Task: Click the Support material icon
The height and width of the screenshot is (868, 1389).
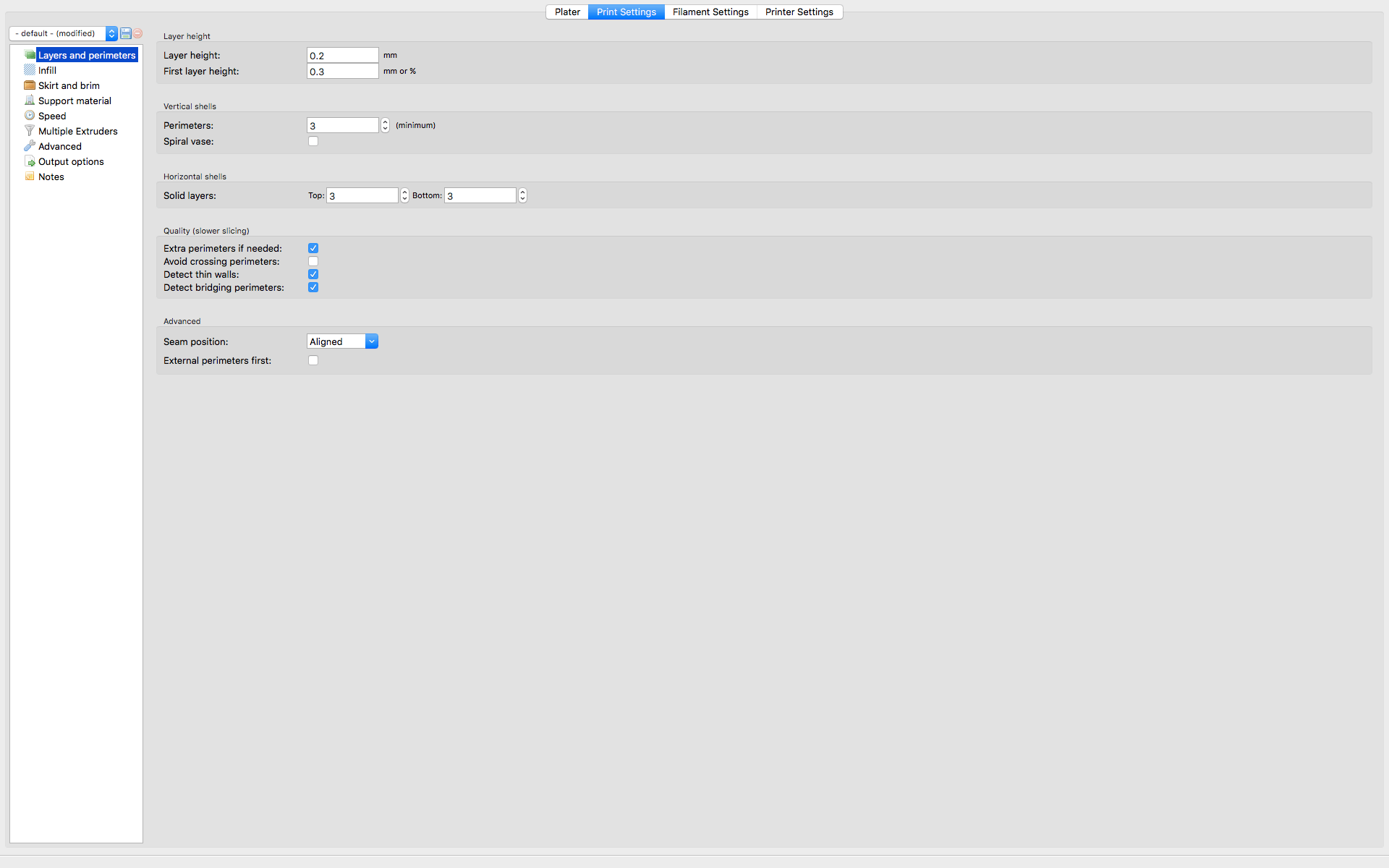Action: click(x=30, y=101)
